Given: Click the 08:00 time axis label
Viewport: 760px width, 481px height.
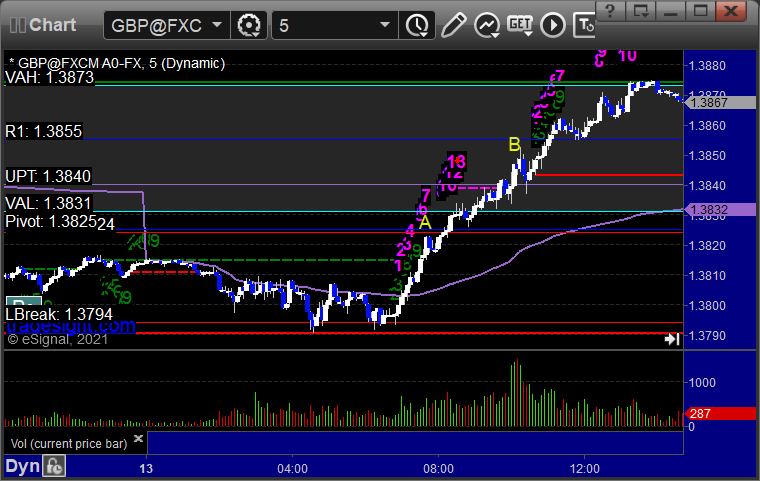Looking at the screenshot, I should tap(439, 469).
